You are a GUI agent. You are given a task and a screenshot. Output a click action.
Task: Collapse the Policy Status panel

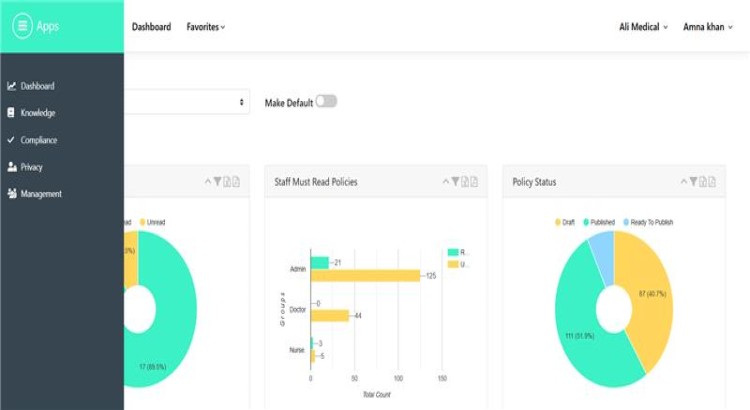coord(683,182)
